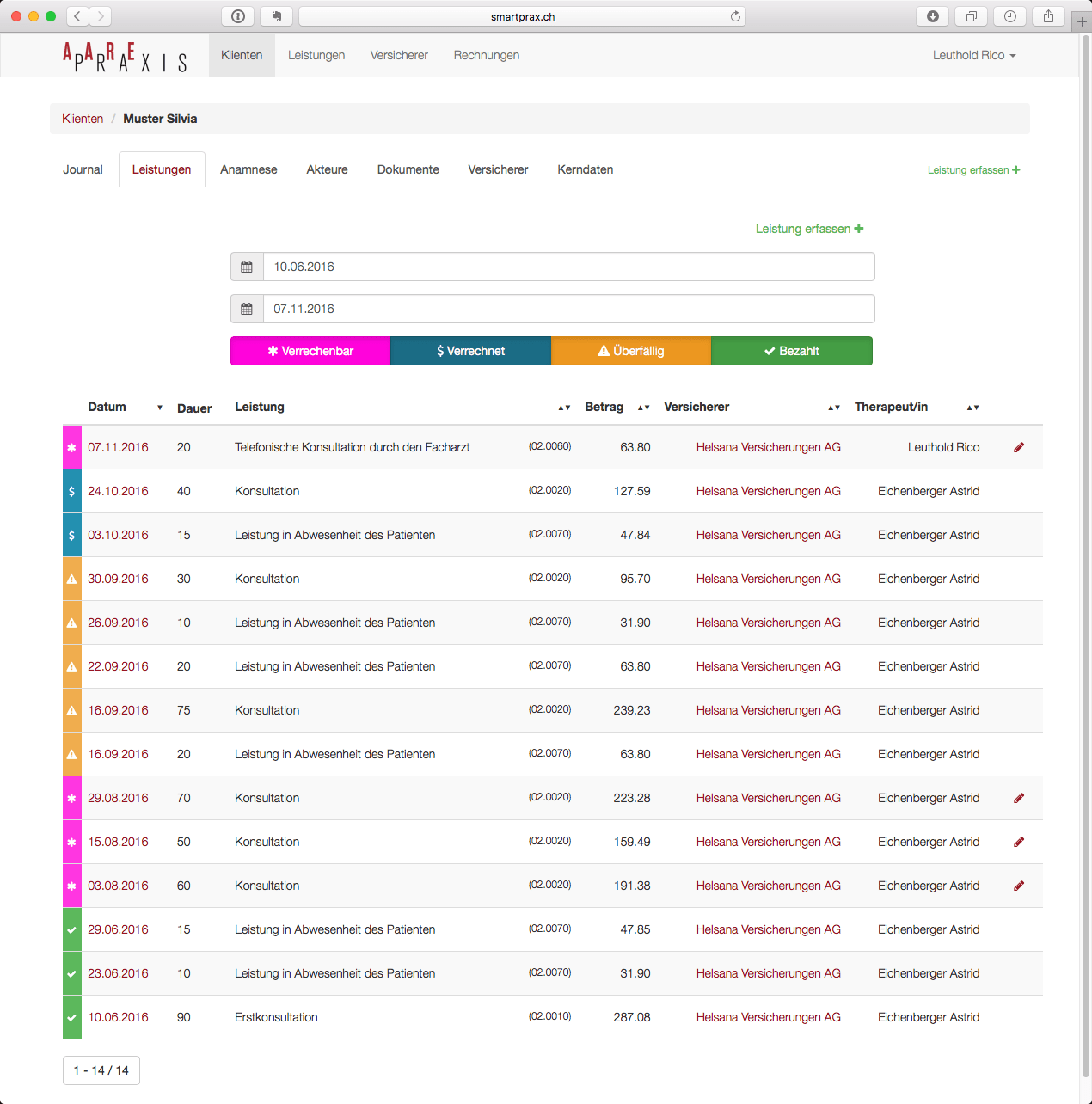
Task: Click the warning status icon on 26.09.2016 row
Action: (71, 623)
